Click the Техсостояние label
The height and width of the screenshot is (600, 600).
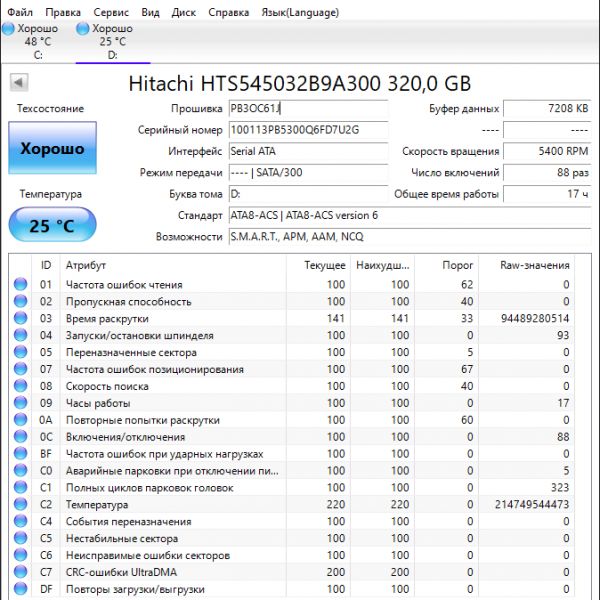[x=50, y=109]
